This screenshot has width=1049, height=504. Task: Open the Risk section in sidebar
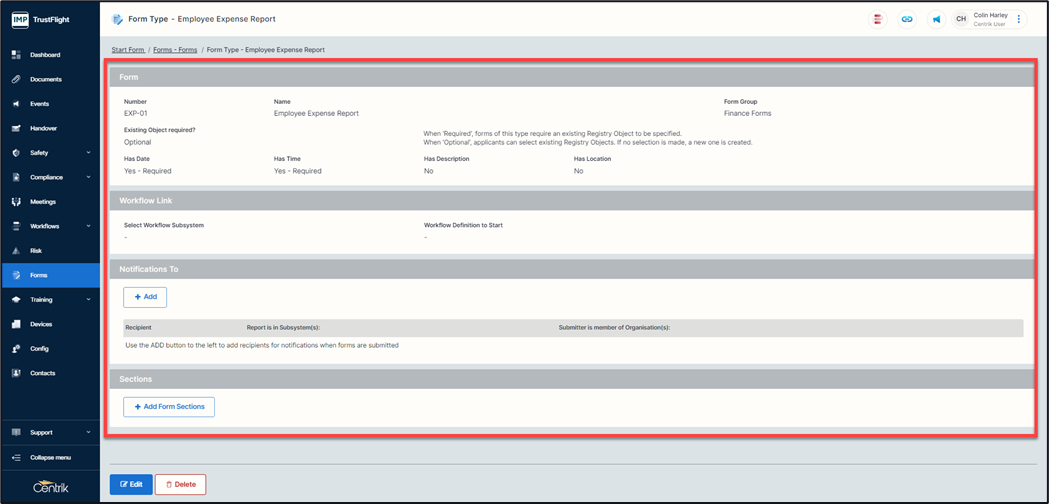click(38, 251)
